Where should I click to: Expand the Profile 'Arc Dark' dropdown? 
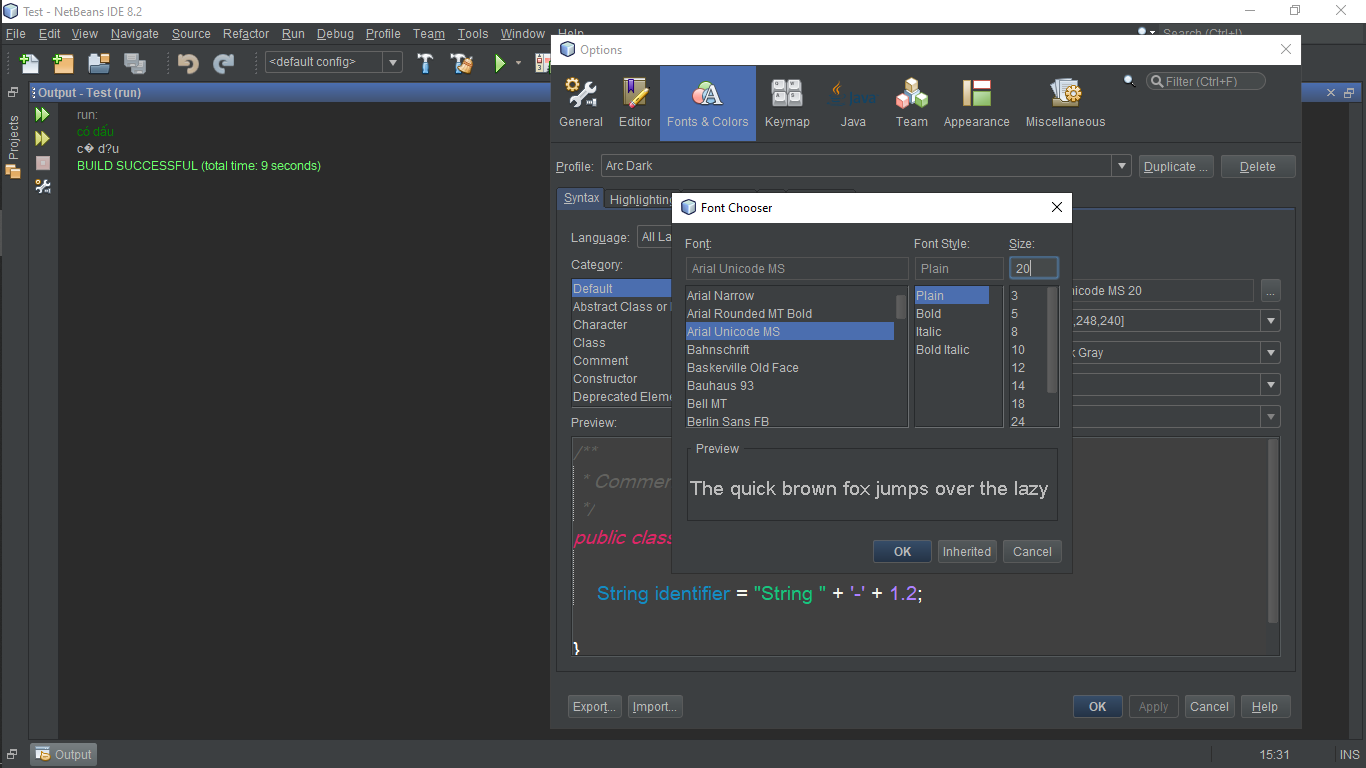[x=1121, y=166]
